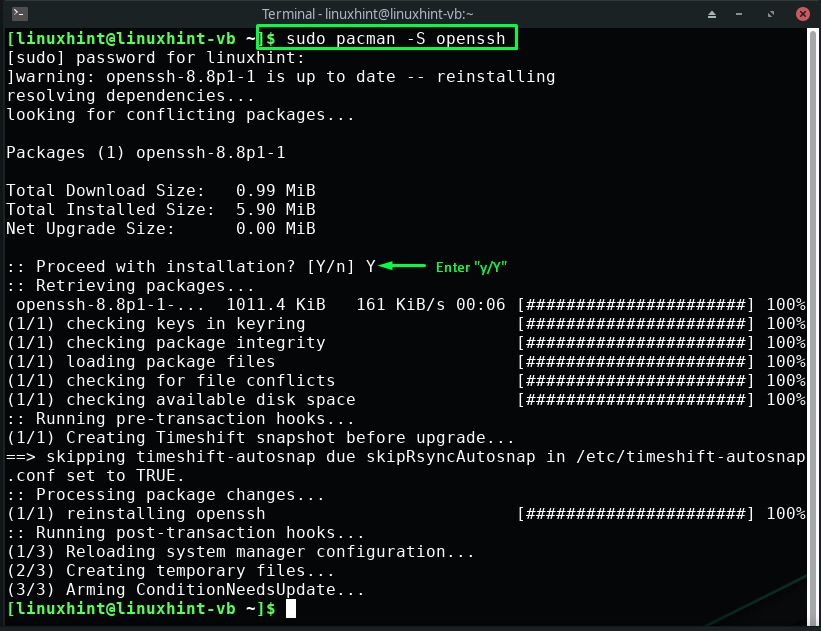This screenshot has height=631, width=821.
Task: Click the '161 KiB/s 00:06' speed value
Action: pyautogui.click(x=430, y=305)
